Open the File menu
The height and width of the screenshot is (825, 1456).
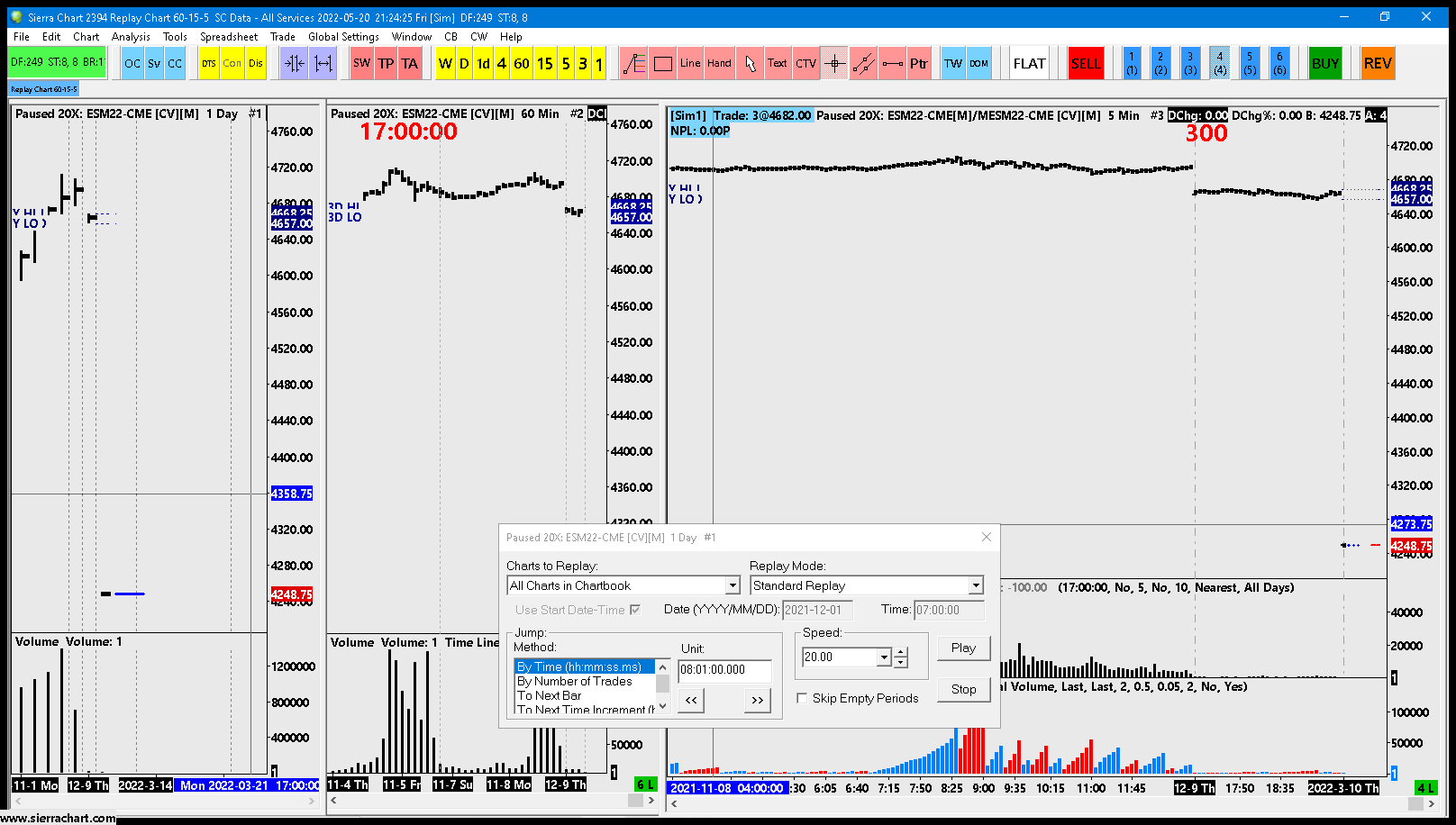22,37
